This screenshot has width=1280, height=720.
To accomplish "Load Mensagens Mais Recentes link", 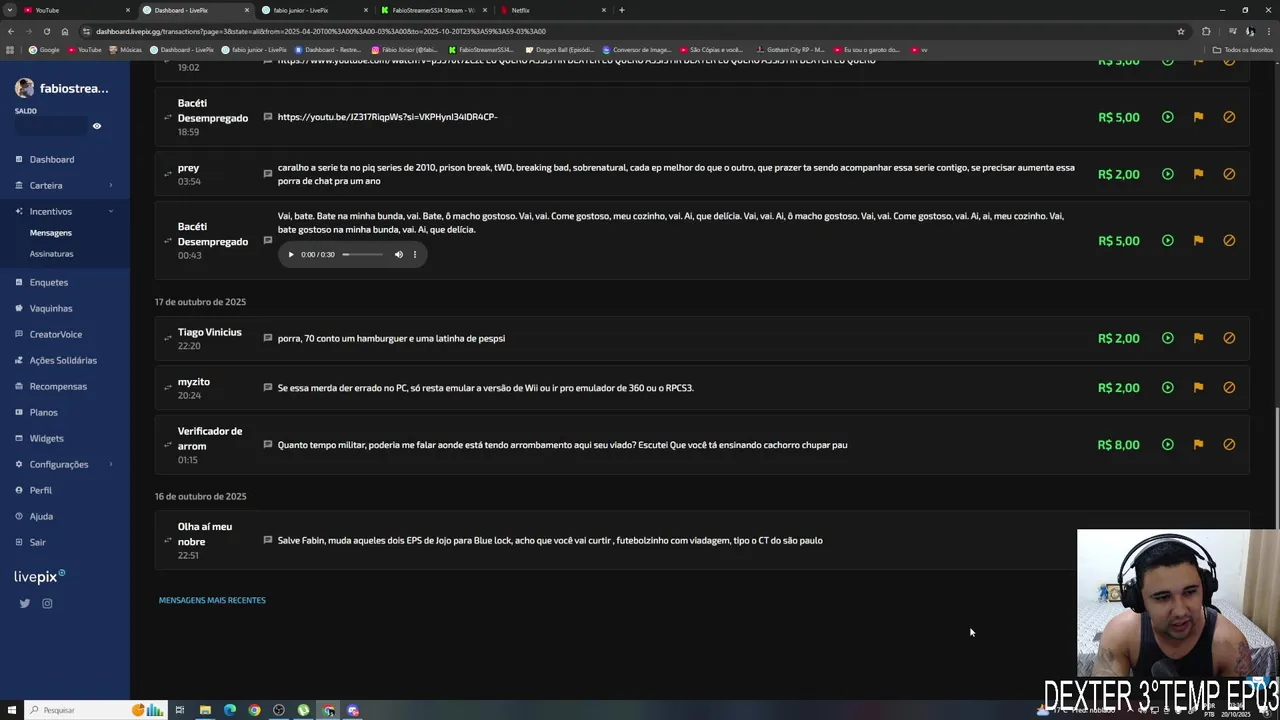I will (x=212, y=600).
